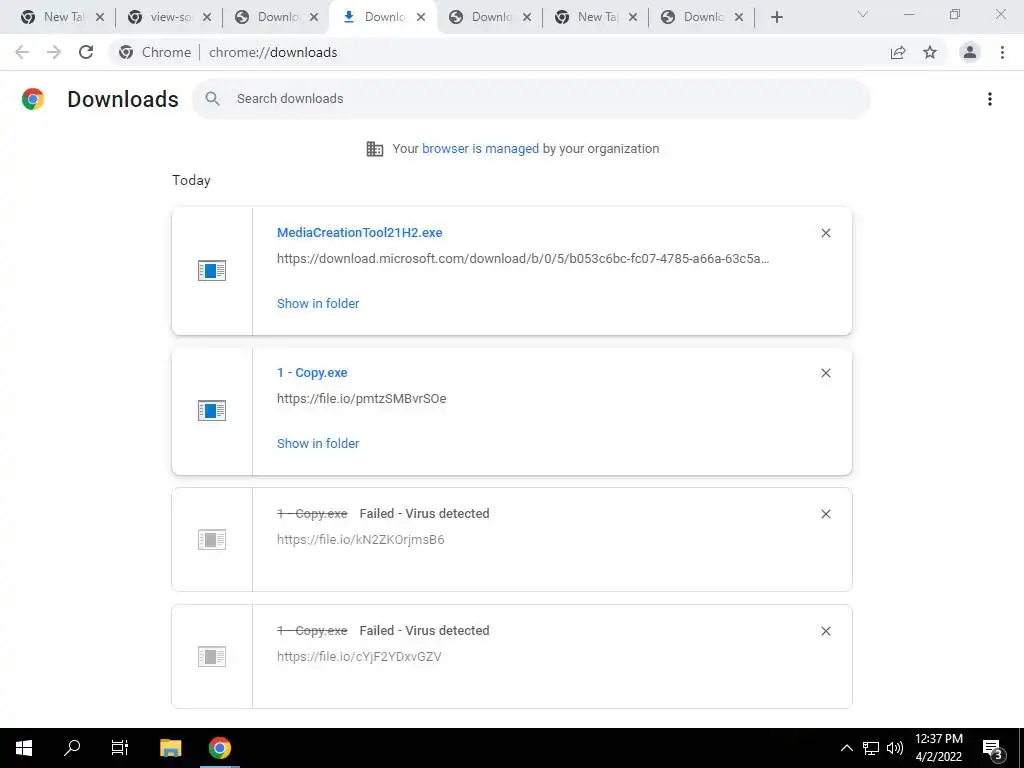1024x768 pixels.
Task: Bookmark this page with the star icon
Action: (930, 52)
